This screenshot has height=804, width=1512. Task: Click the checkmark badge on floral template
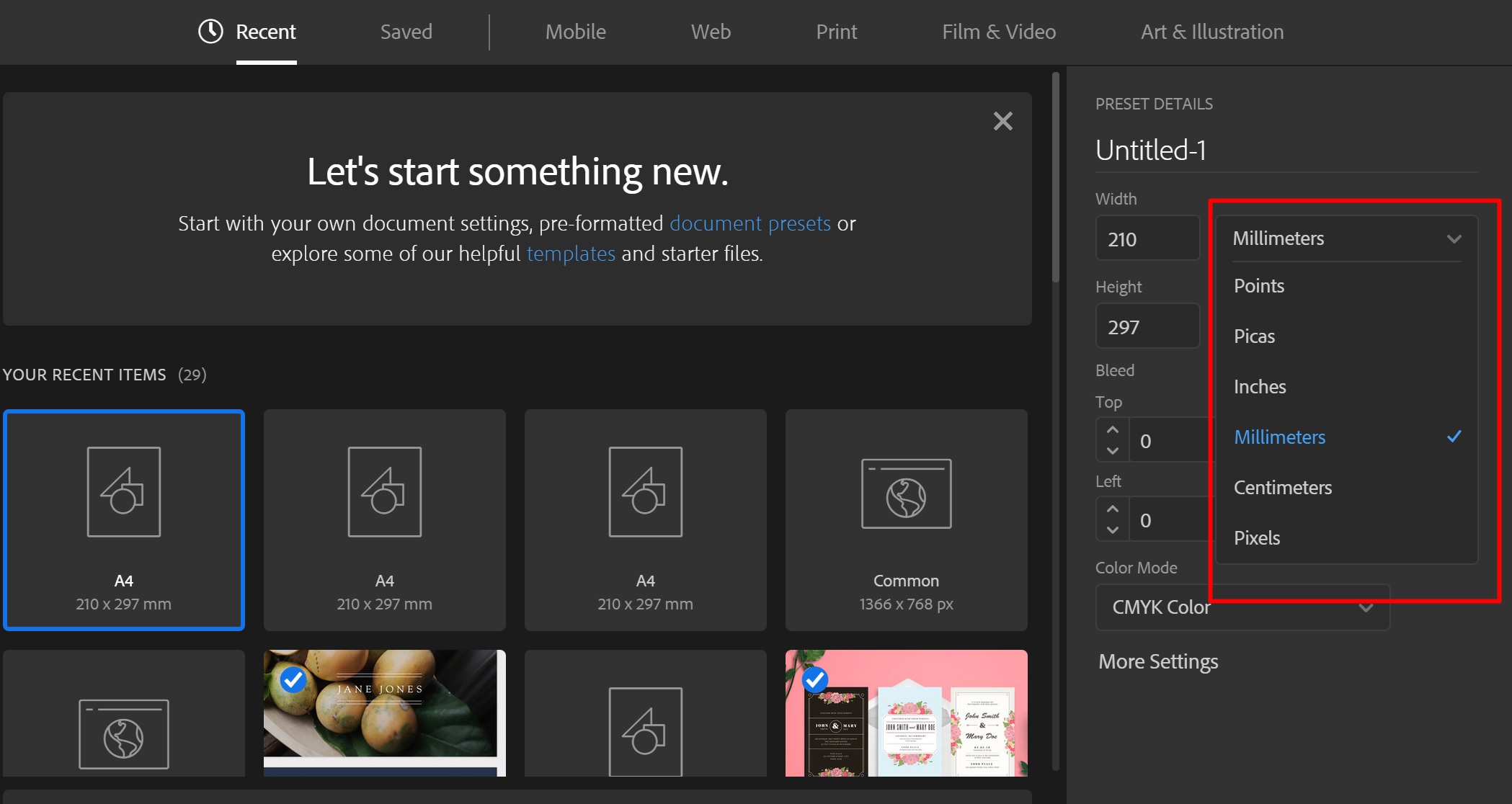(815, 679)
